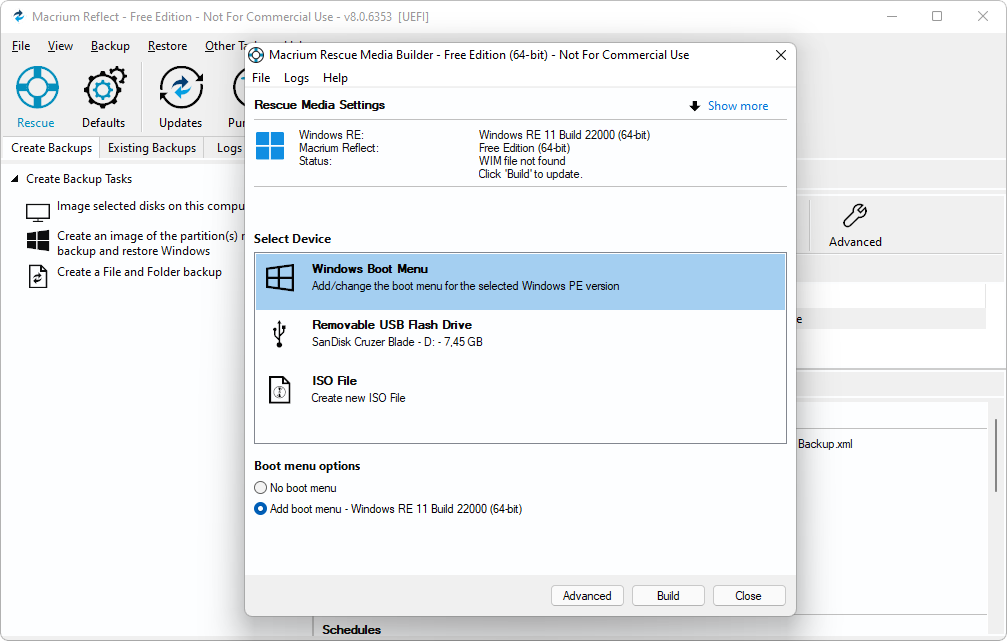Choose Removable USB Flash Drive device
Viewport: 1007px width, 641px height.
pos(520,333)
